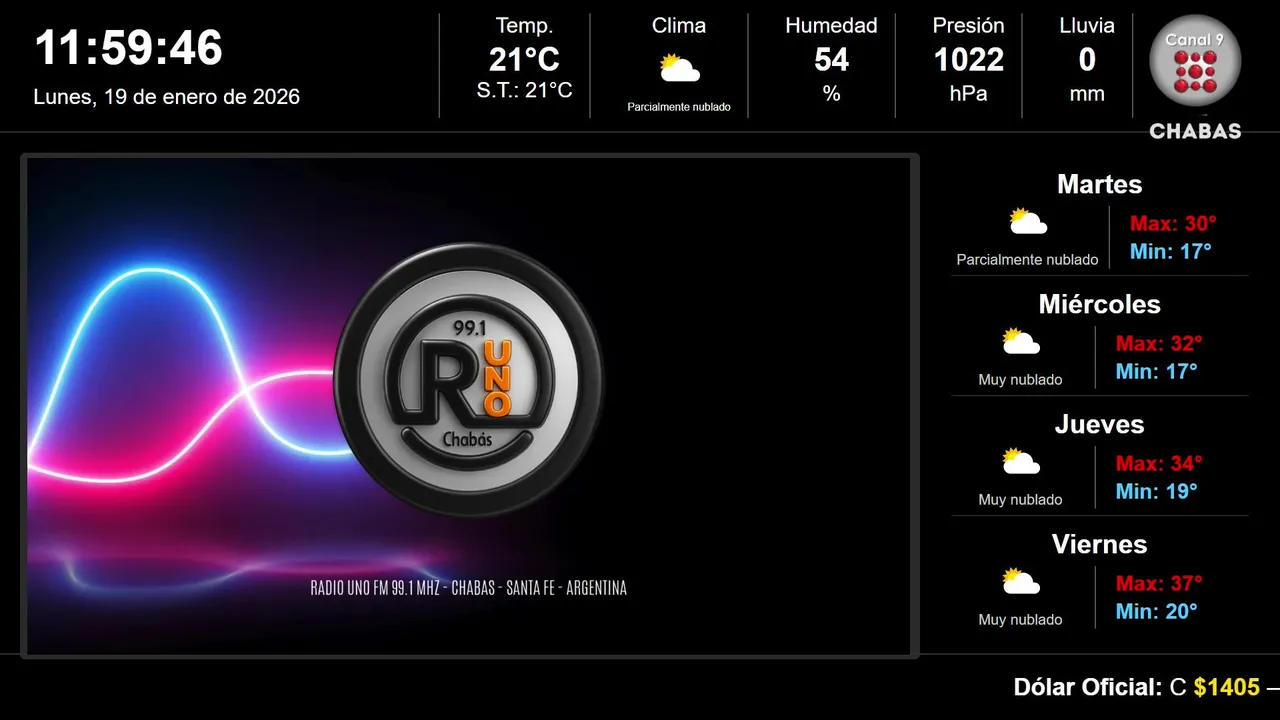Click the $1405 dollar price in ticker

click(1227, 688)
